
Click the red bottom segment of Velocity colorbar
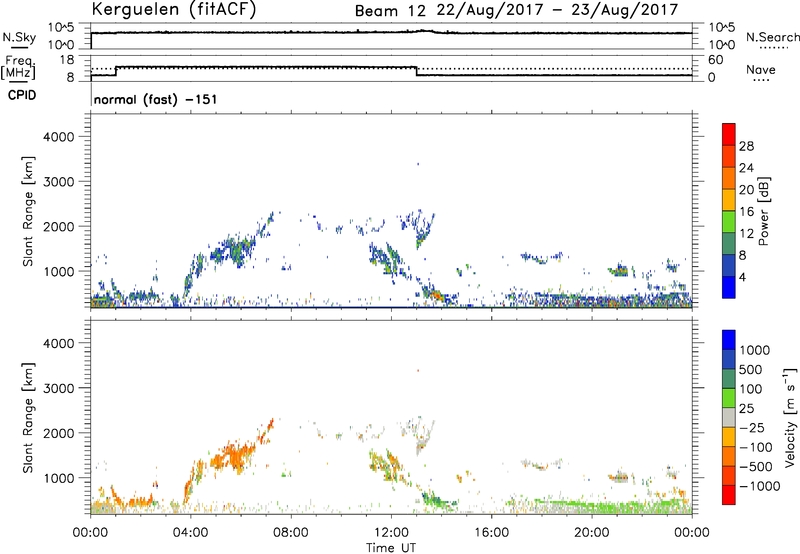click(x=729, y=495)
